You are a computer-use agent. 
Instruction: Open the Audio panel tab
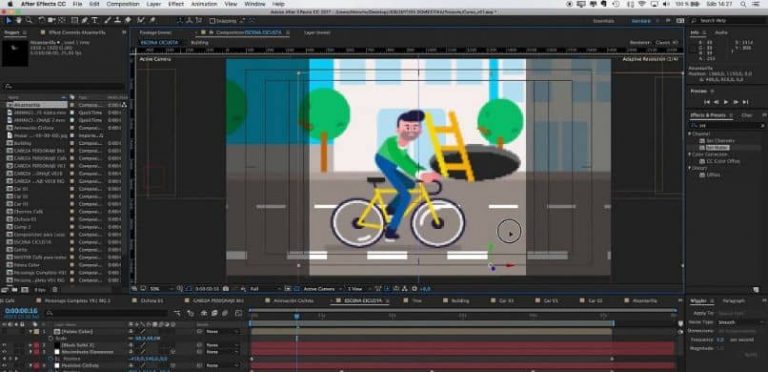pyautogui.click(x=721, y=32)
